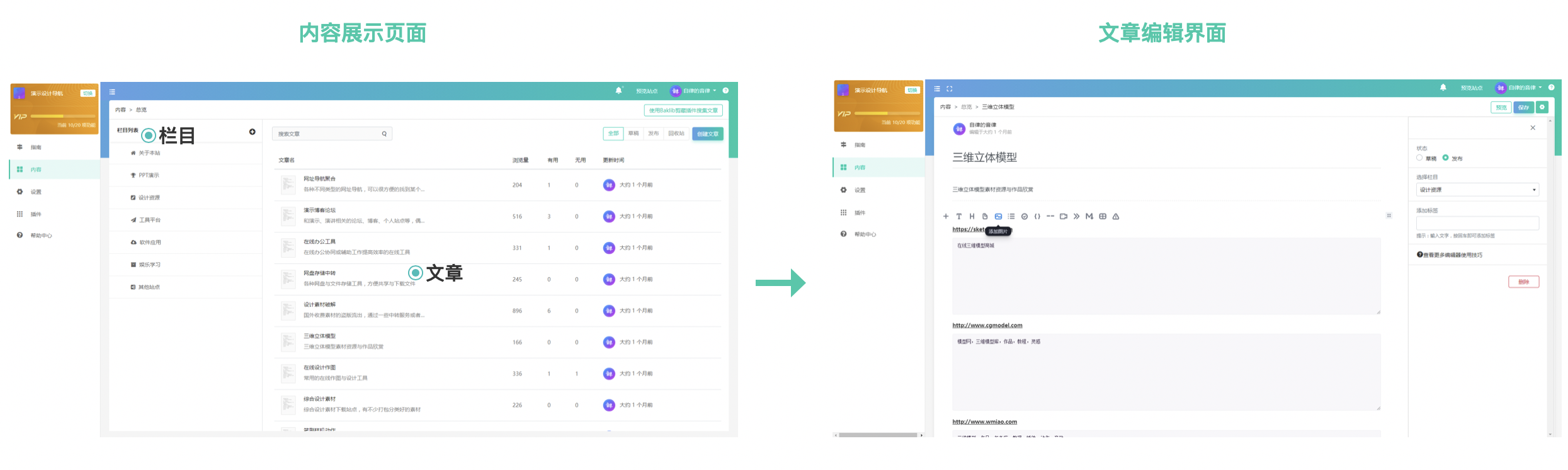Viewport: 1568px width, 470px height.
Task: Click the gear settings button next to 保存
Action: pyautogui.click(x=1542, y=107)
